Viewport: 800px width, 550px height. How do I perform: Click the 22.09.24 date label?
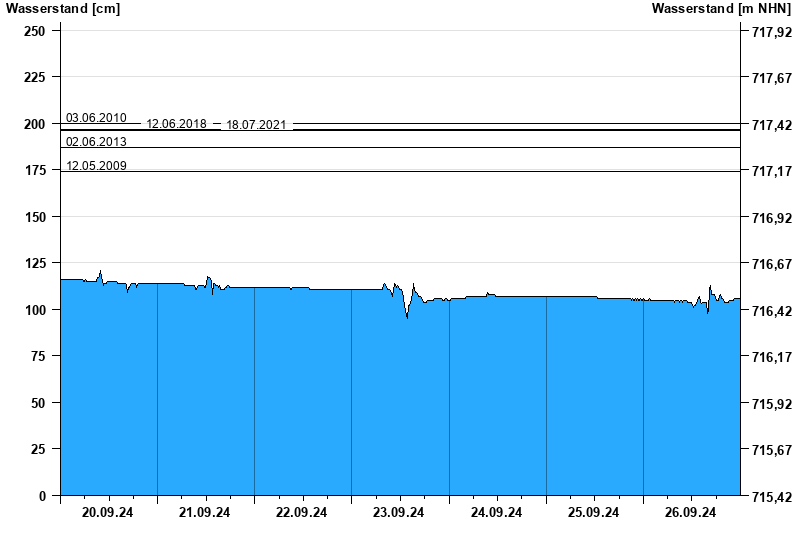click(x=301, y=512)
